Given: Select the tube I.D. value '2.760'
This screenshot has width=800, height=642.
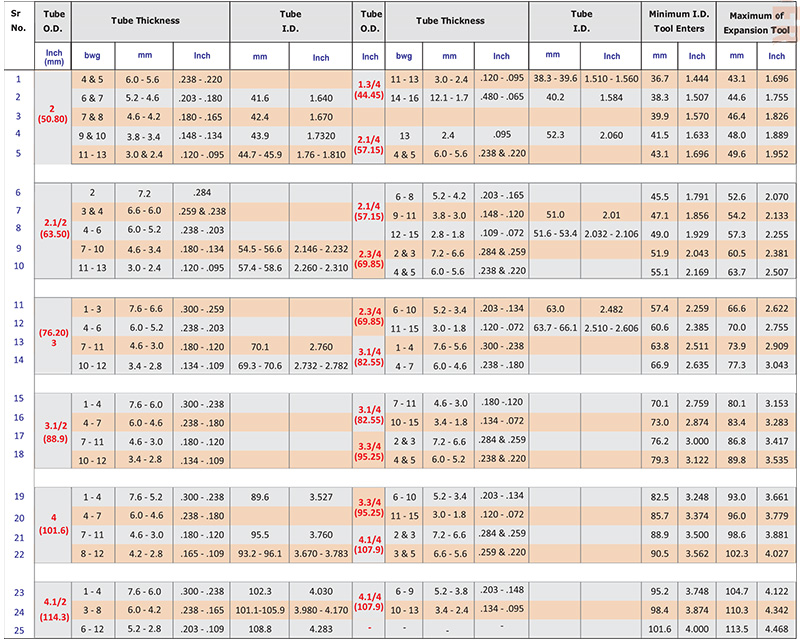Looking at the screenshot, I should point(321,347).
